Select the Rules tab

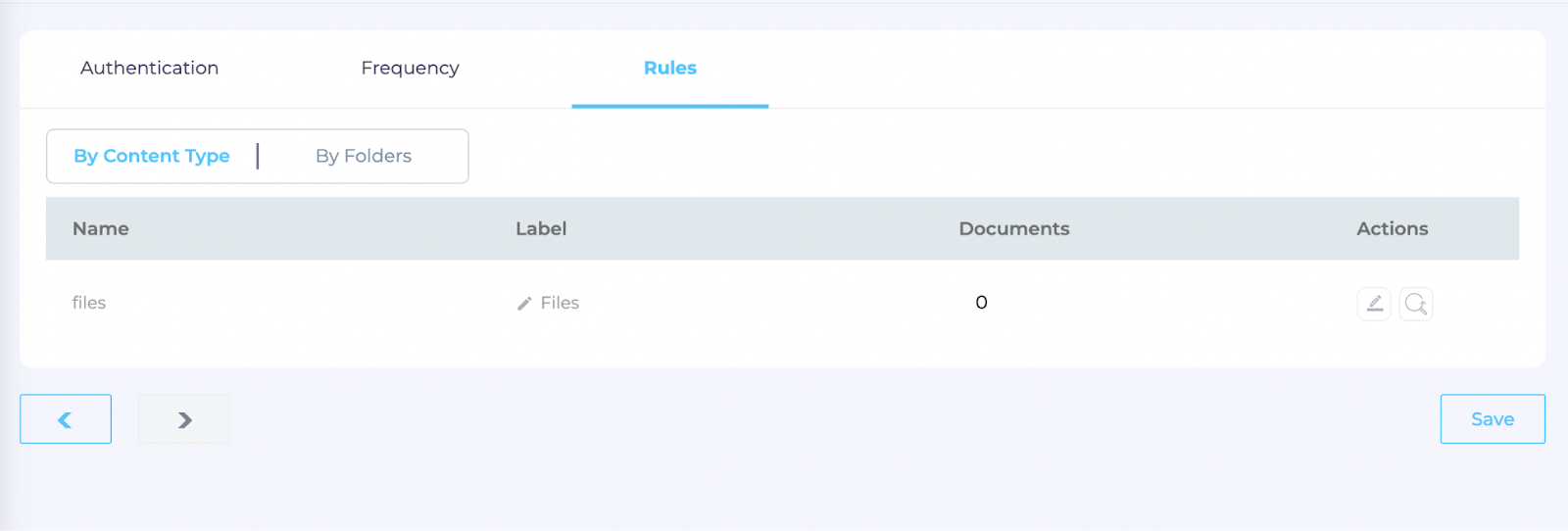point(670,68)
